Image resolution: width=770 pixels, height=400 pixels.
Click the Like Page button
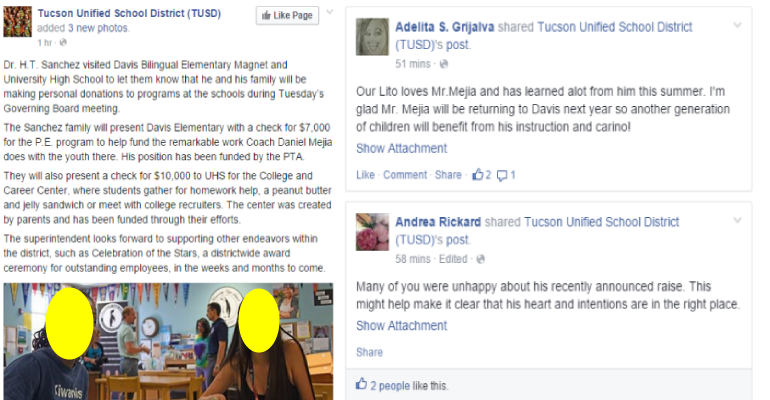(287, 15)
